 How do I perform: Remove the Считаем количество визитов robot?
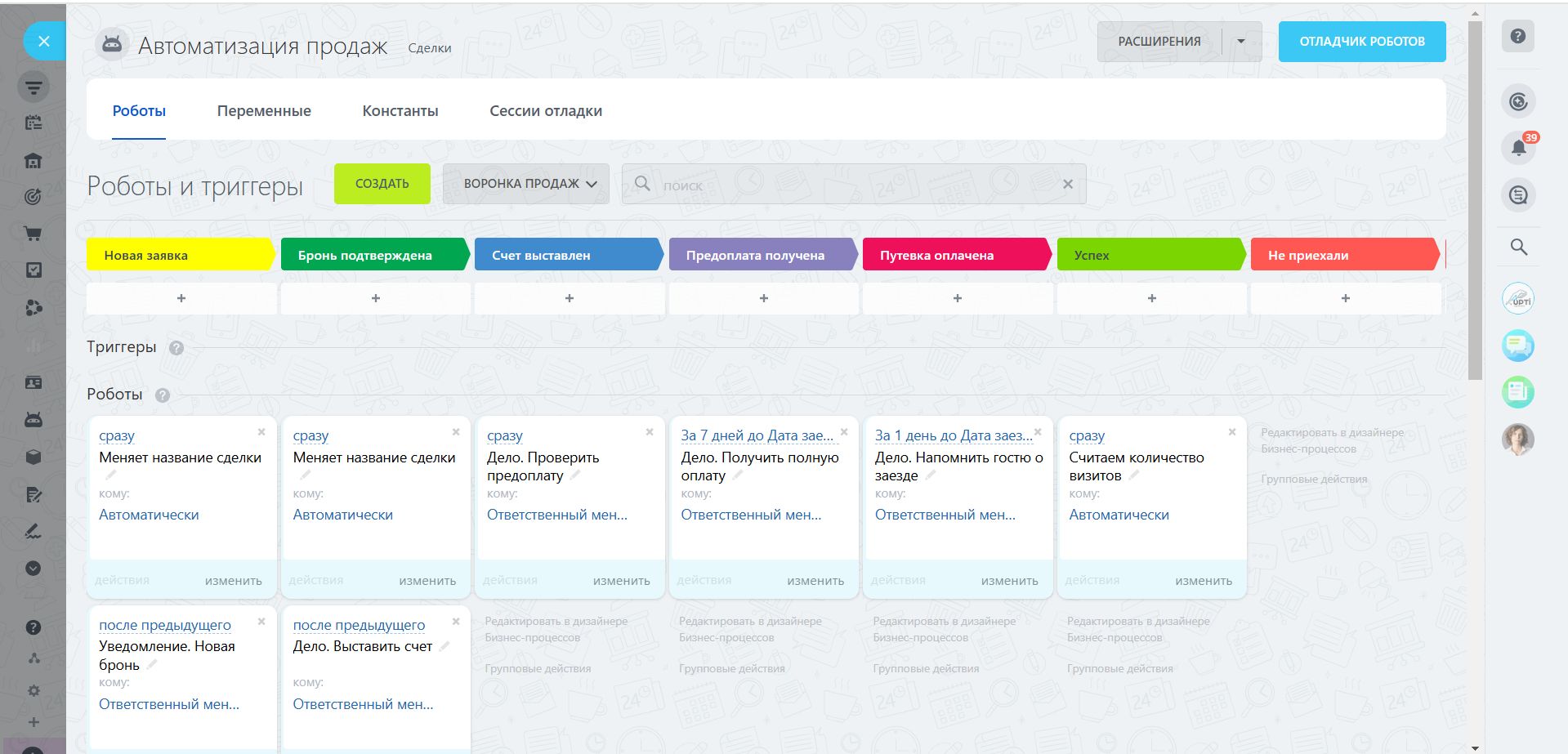tap(1231, 432)
